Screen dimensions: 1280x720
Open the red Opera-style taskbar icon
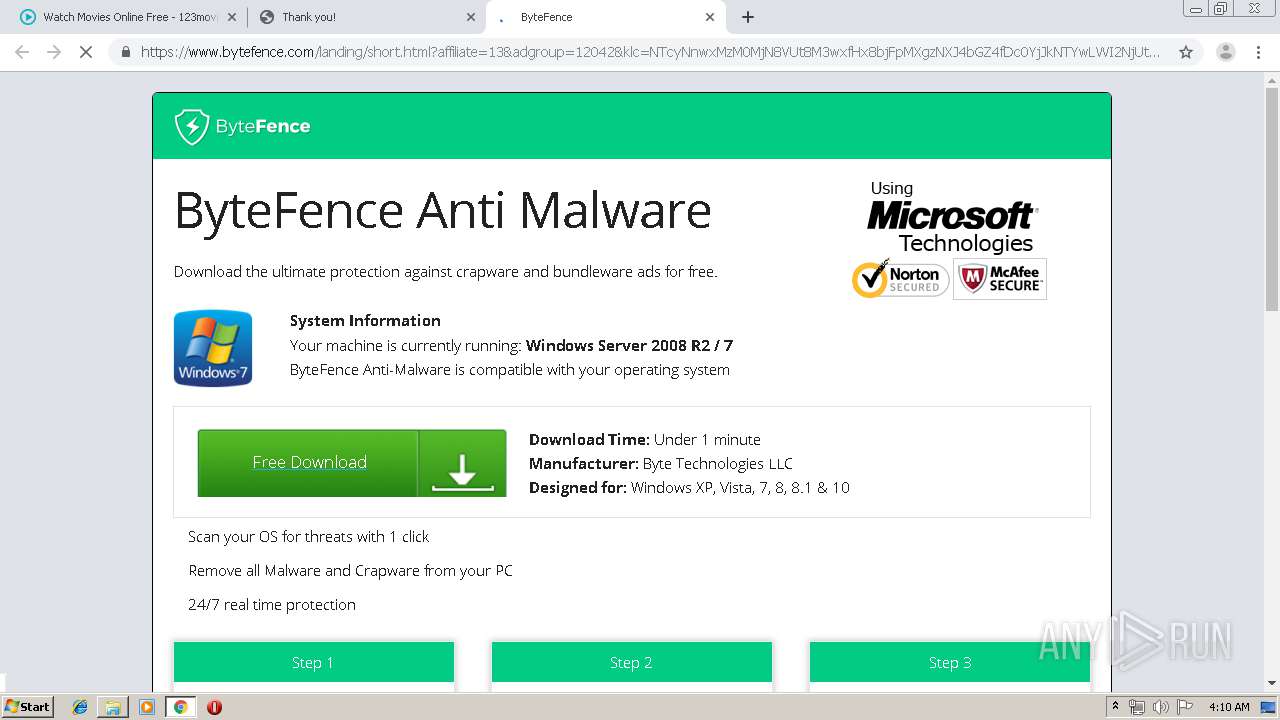(214, 707)
